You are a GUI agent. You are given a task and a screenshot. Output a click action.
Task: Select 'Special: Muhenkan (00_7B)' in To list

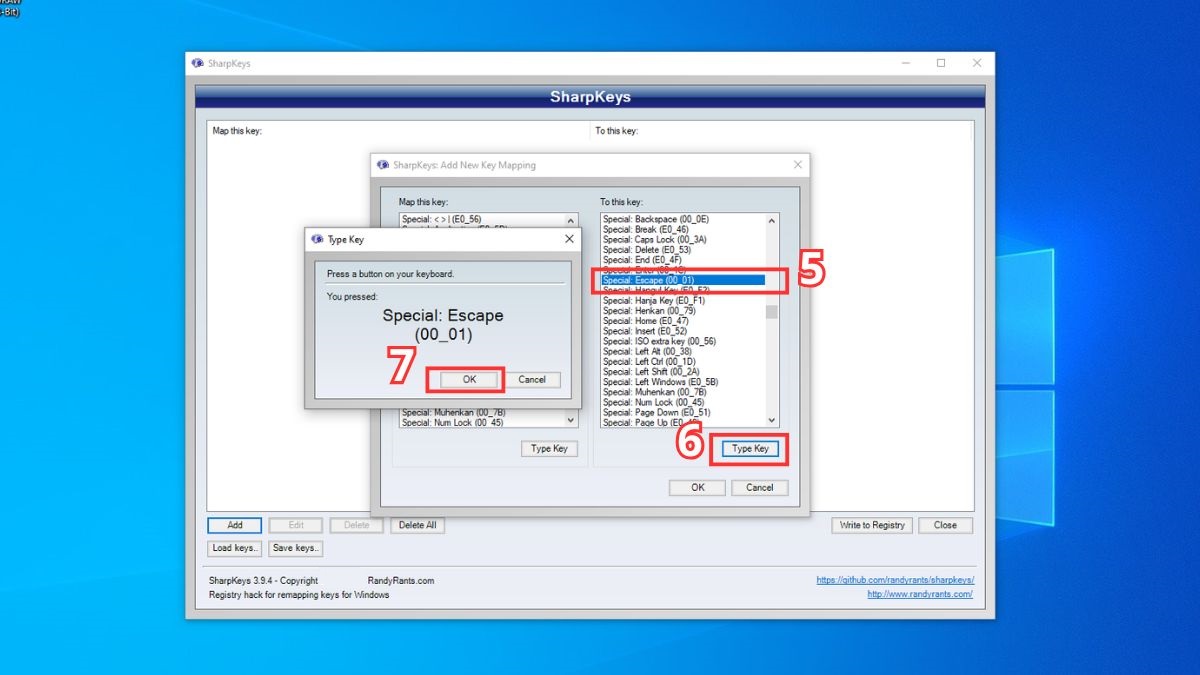point(683,392)
